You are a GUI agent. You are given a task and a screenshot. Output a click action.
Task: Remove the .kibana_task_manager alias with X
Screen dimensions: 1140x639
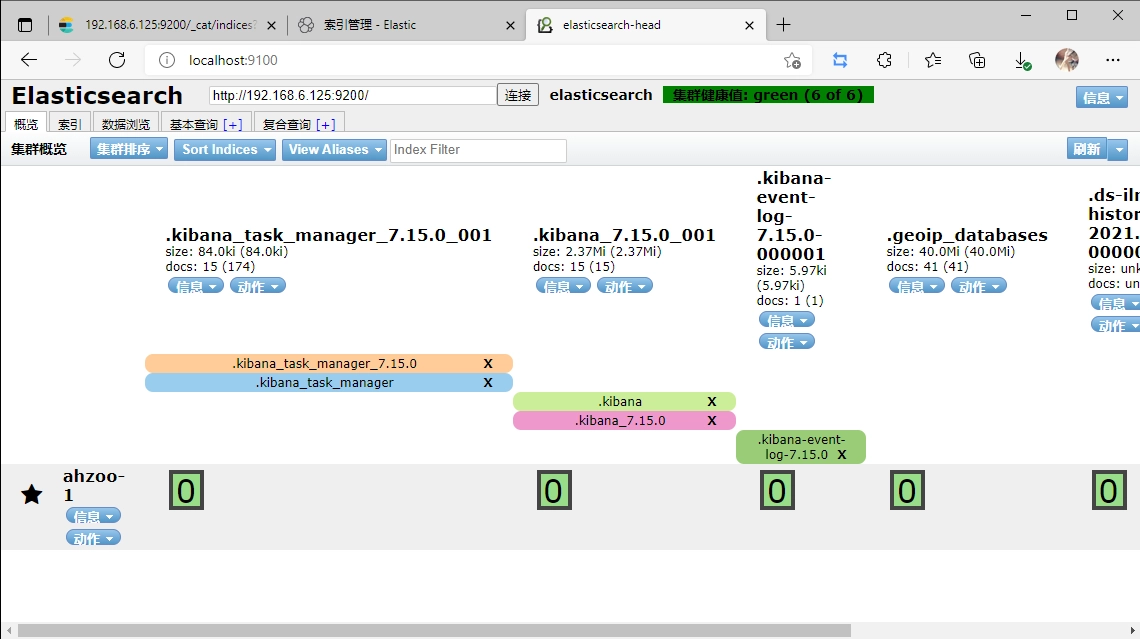coord(488,382)
